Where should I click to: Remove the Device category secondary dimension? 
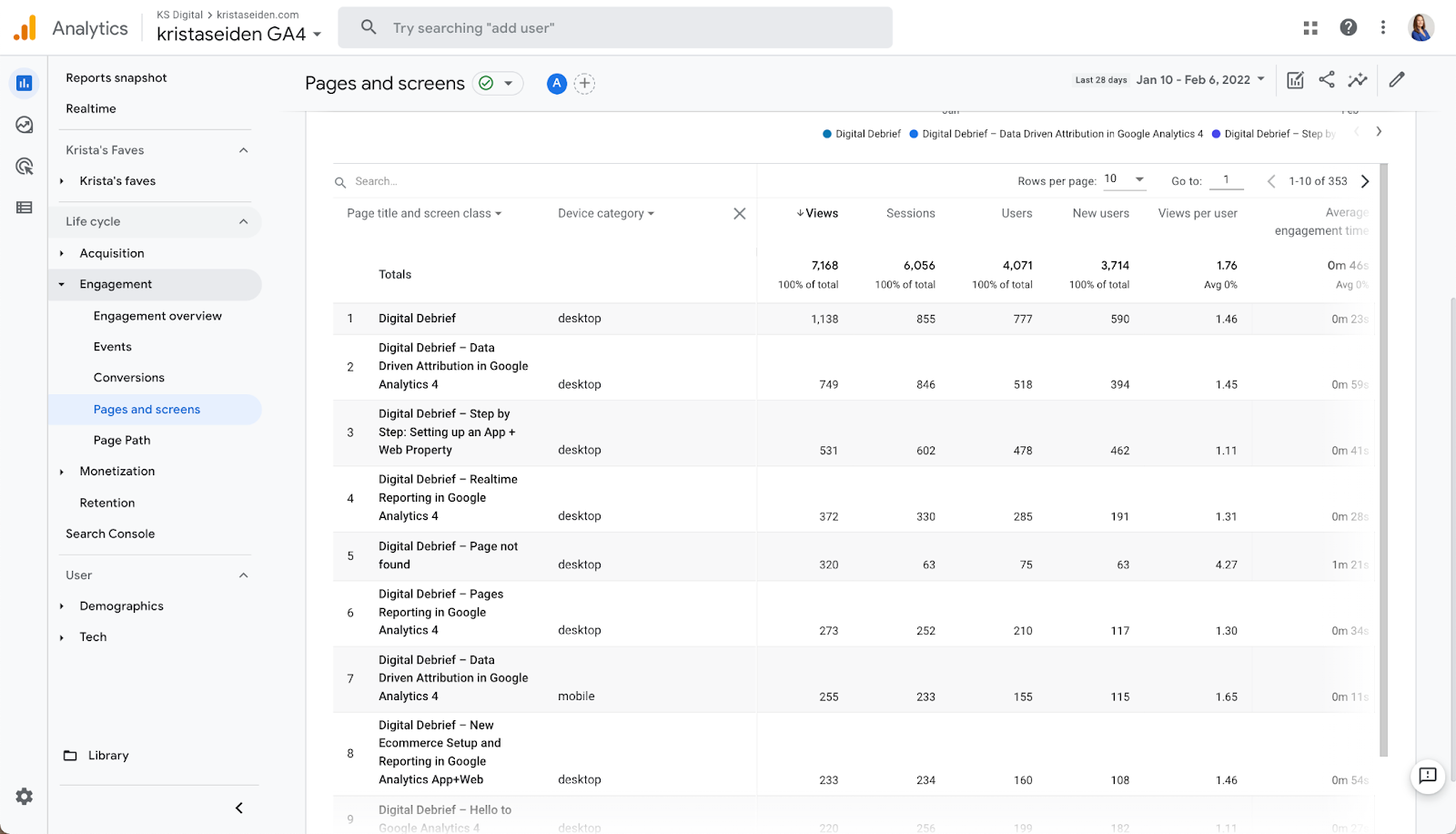tap(739, 214)
